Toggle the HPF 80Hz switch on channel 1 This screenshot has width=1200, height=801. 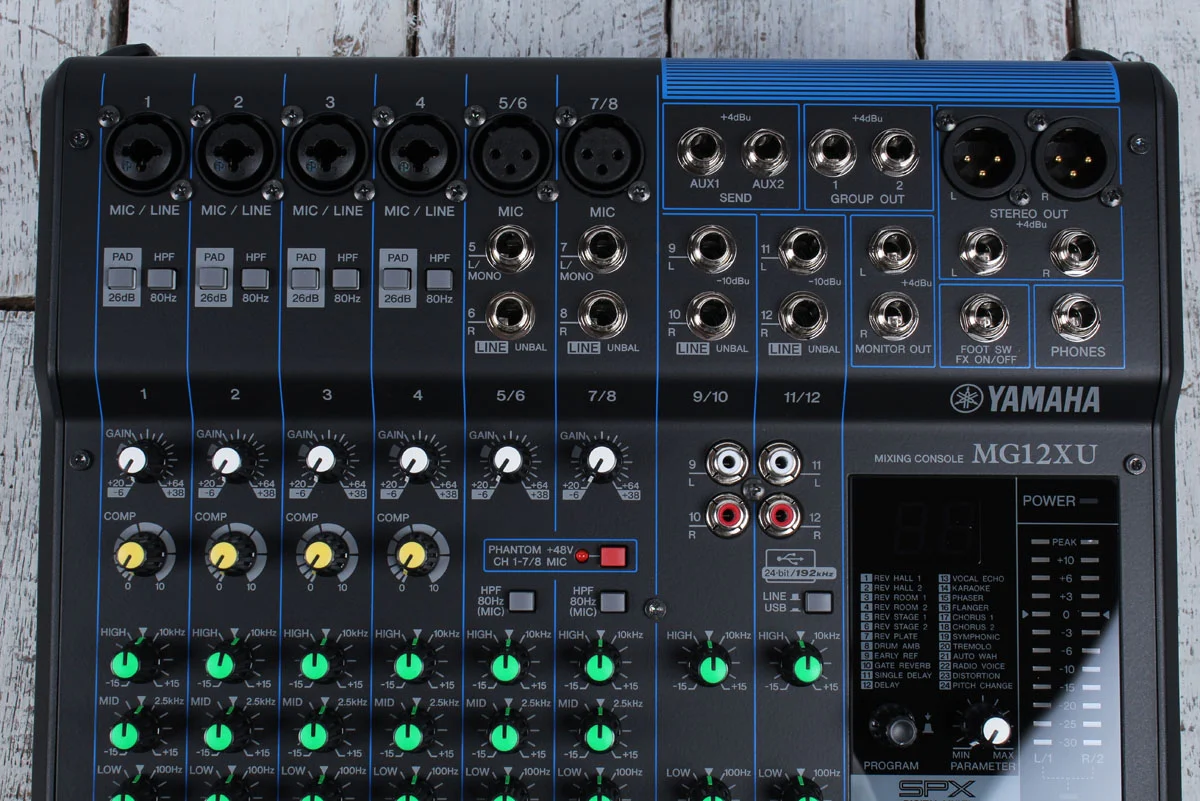point(162,279)
